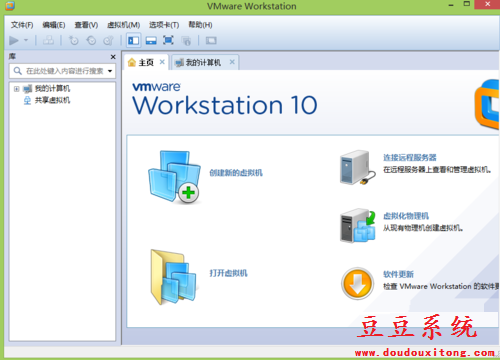Click the virtualize physical machine icon
Image resolution: width=500 pixels, height=360 pixels.
tap(358, 226)
